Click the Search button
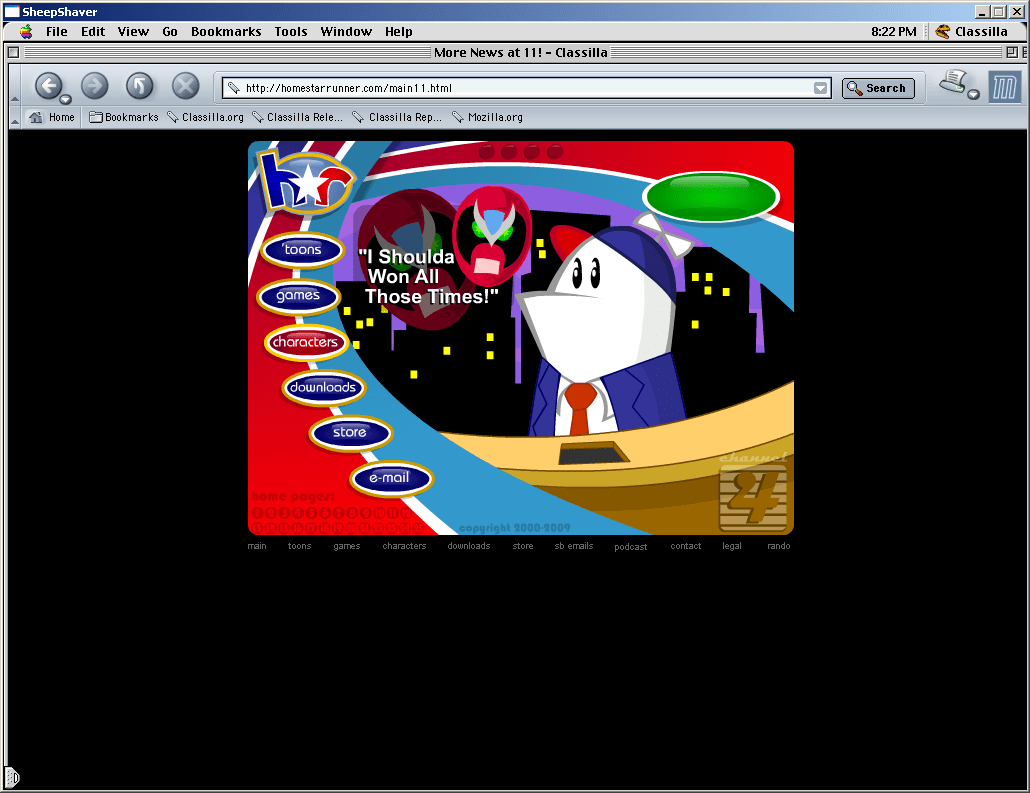 [878, 88]
